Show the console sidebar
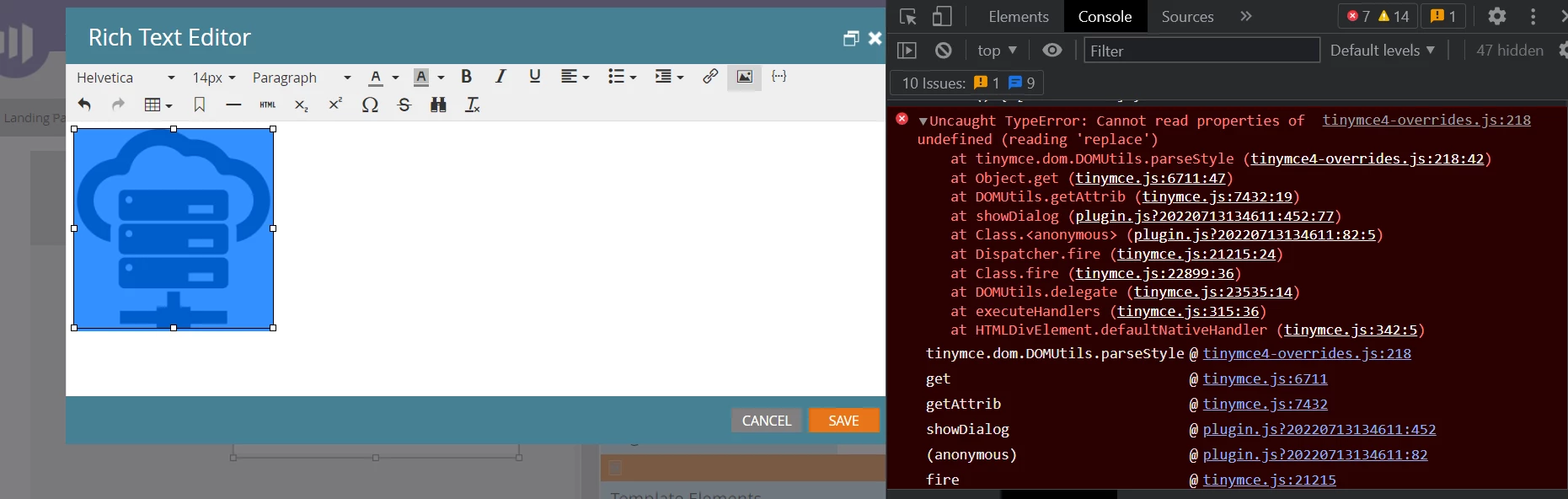The width and height of the screenshot is (1568, 499). click(x=907, y=51)
